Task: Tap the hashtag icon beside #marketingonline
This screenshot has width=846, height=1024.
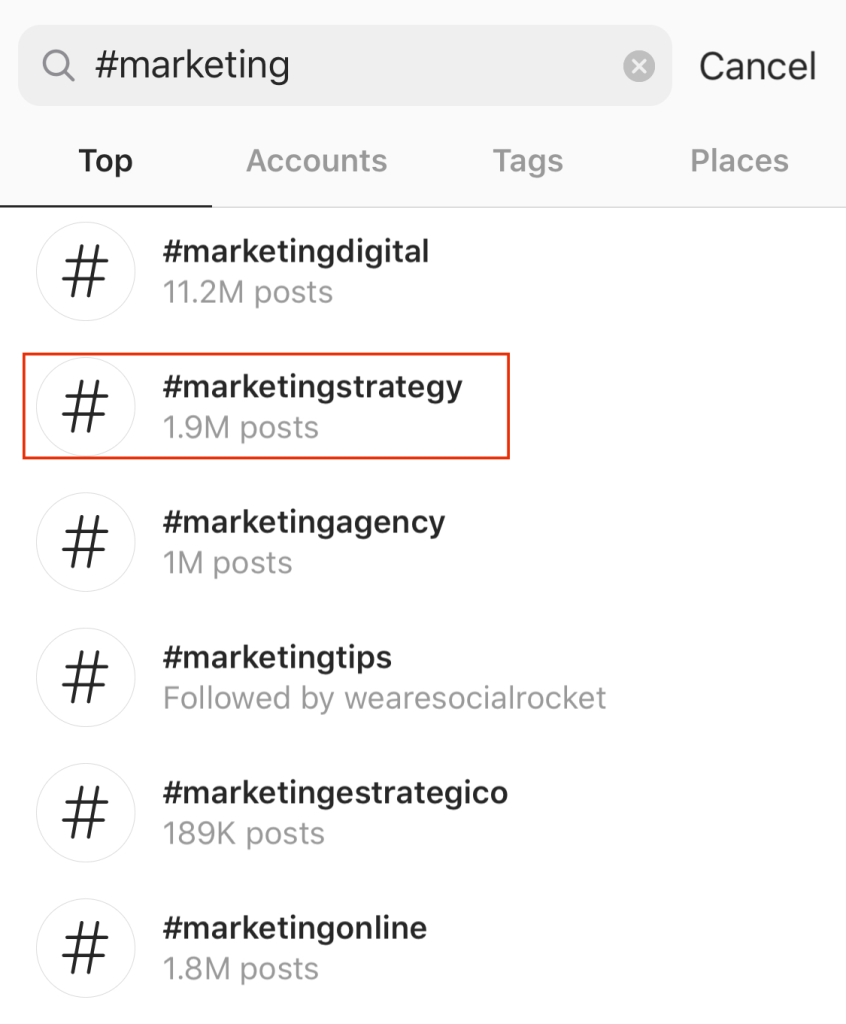Action: [x=86, y=948]
